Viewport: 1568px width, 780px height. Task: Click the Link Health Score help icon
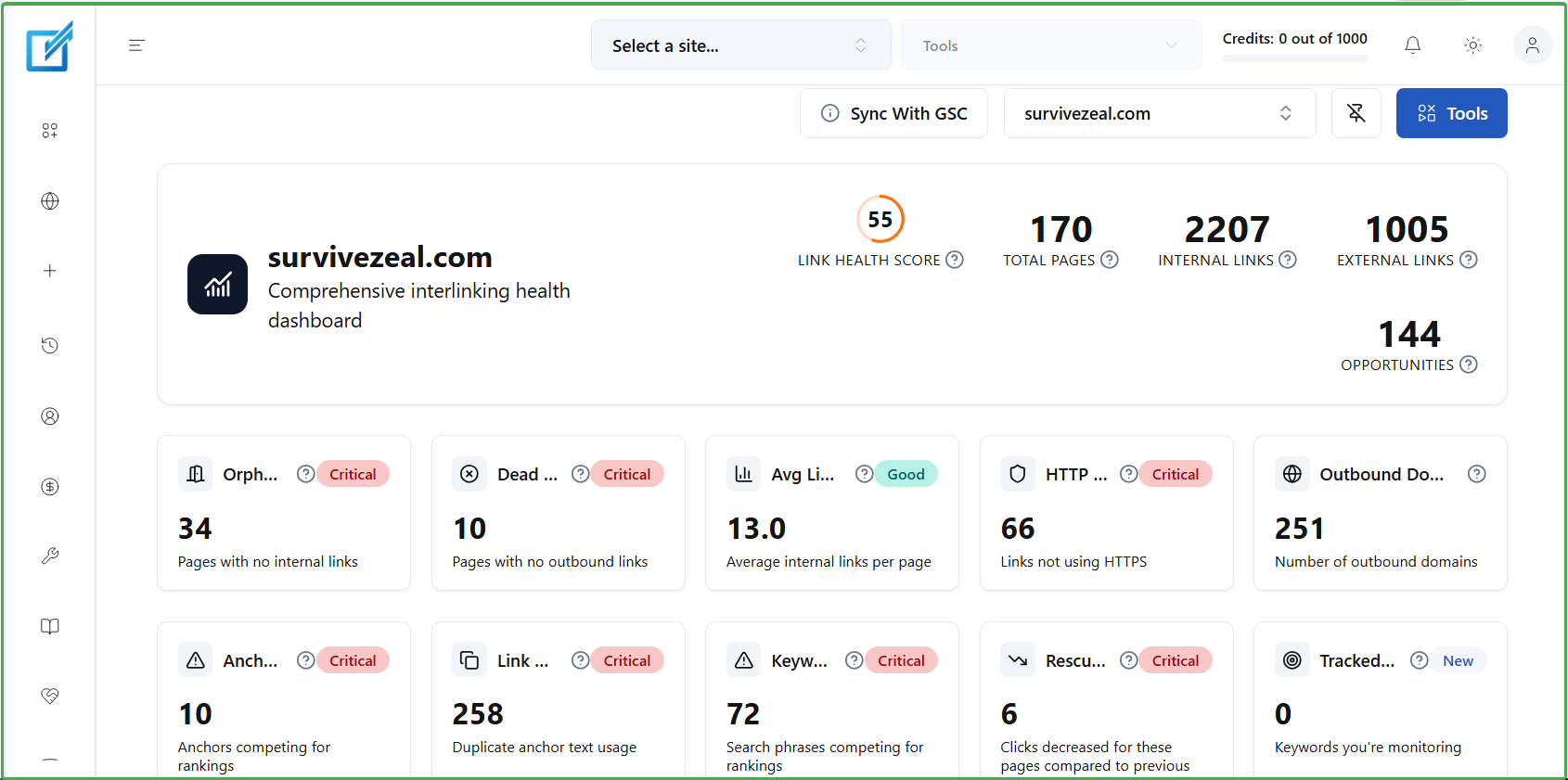(x=955, y=261)
